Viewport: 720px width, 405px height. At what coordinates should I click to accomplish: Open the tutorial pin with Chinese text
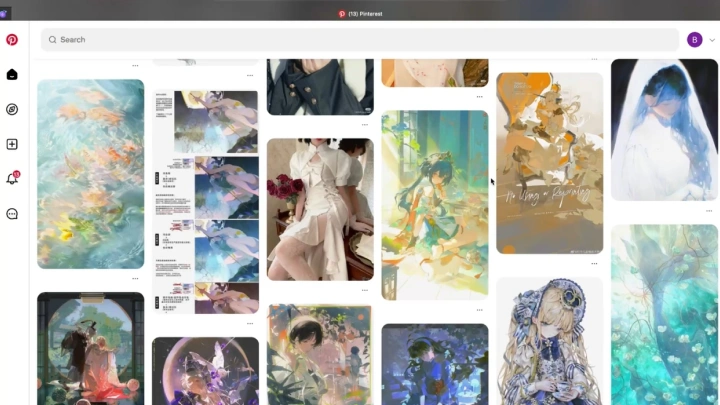[205, 202]
